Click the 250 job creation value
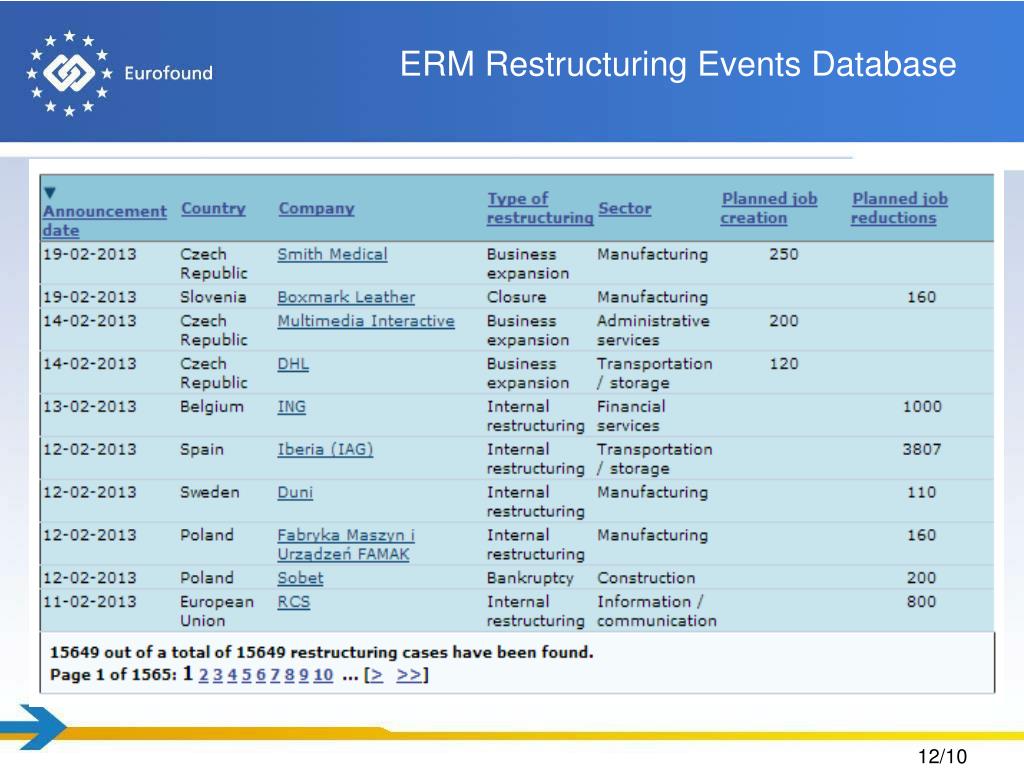This screenshot has height=768, width=1024. 784,254
